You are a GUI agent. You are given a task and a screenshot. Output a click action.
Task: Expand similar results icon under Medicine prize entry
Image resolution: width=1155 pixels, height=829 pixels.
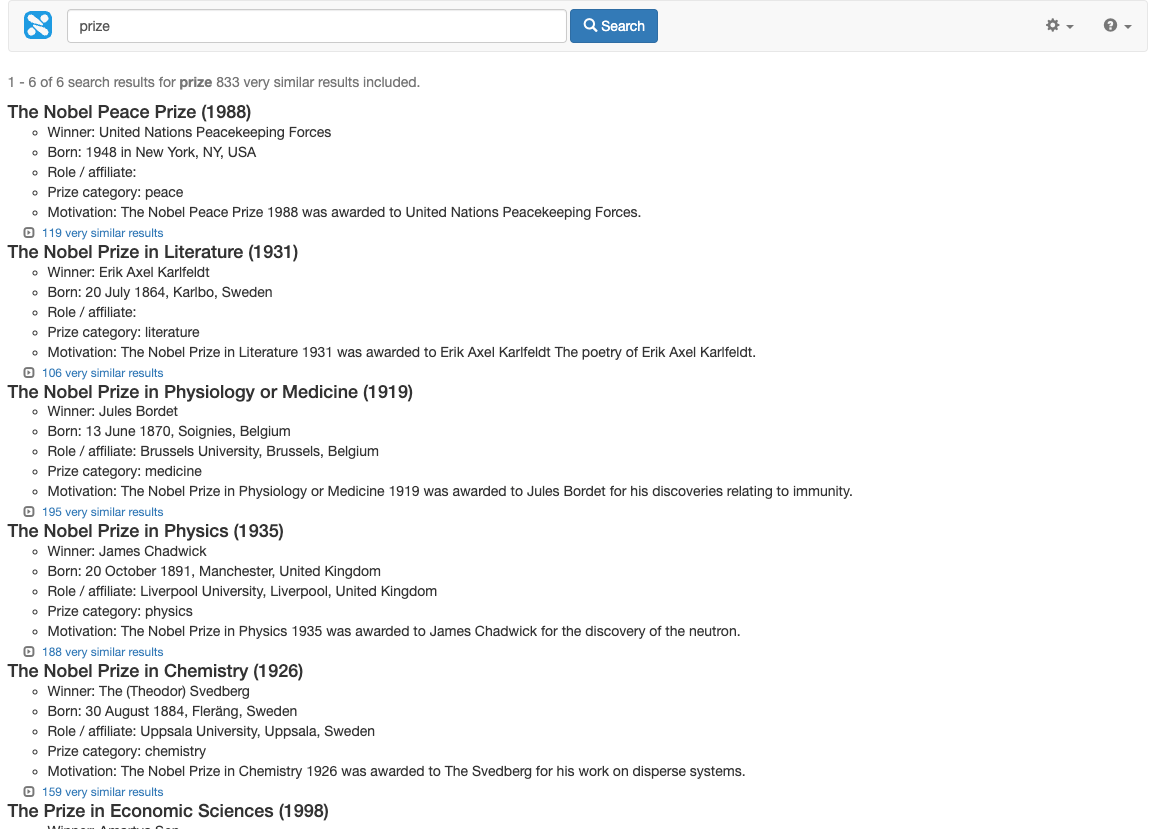click(28, 511)
